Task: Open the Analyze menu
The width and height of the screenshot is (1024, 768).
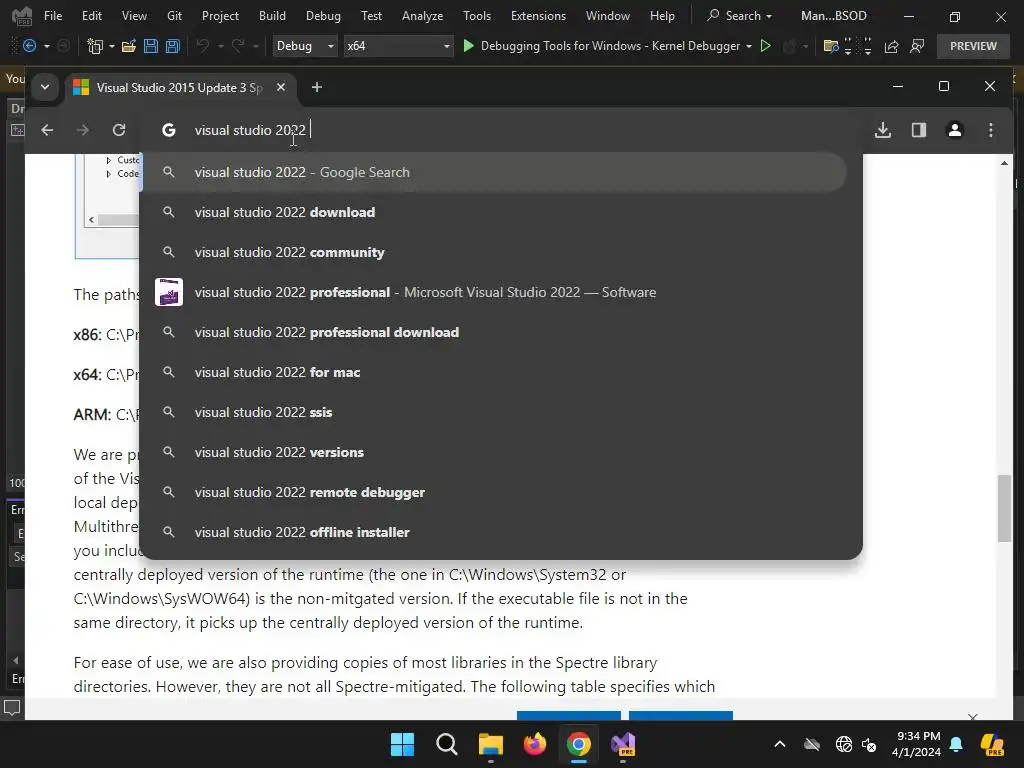Action: [x=423, y=16]
